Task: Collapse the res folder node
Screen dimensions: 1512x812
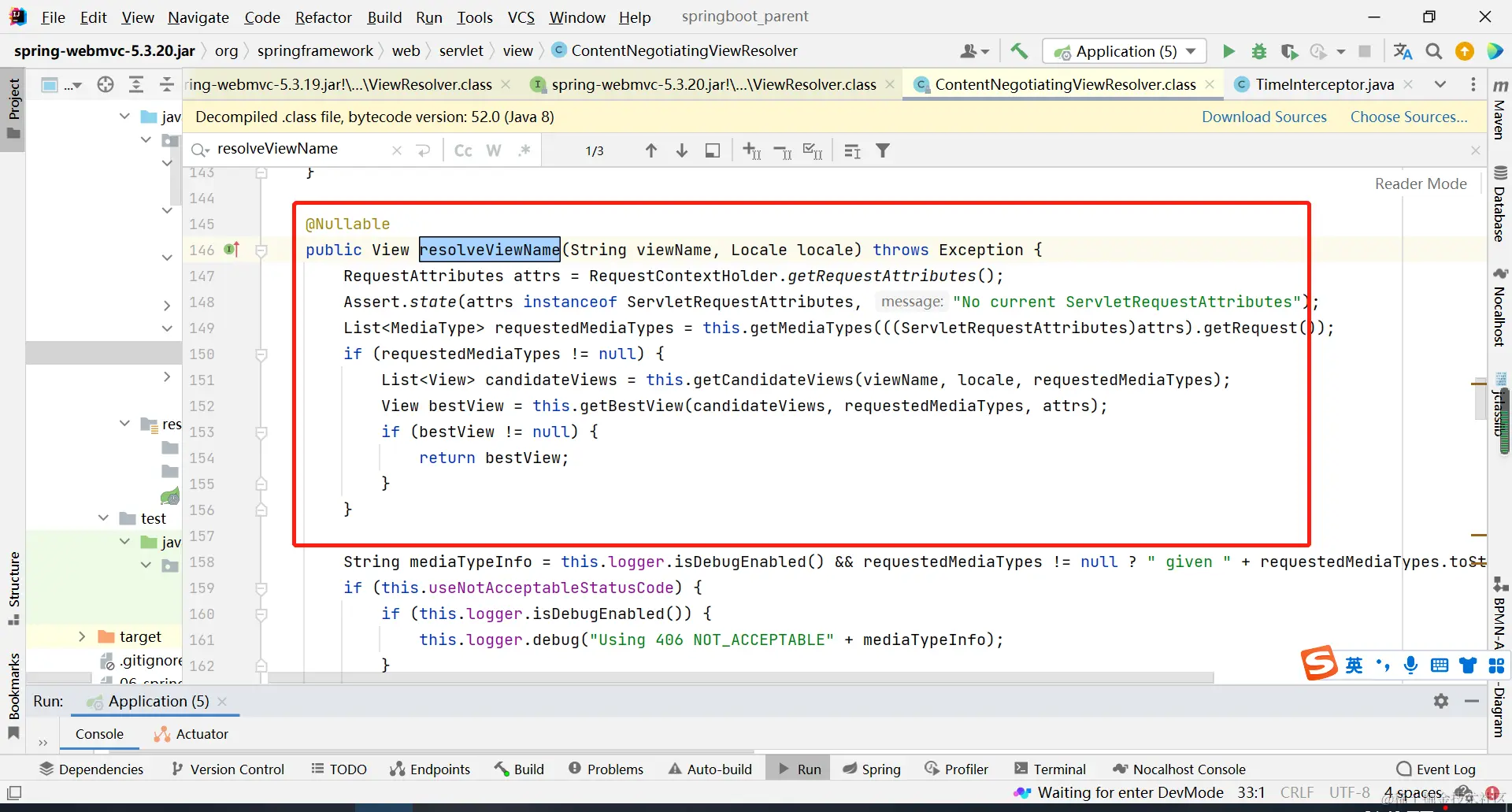Action: (124, 424)
